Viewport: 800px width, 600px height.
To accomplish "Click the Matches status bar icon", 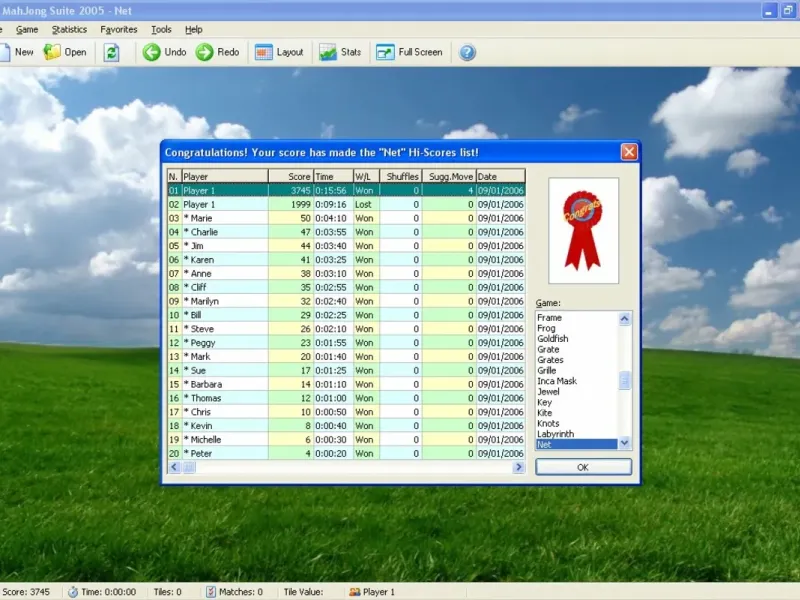I will 211,592.
